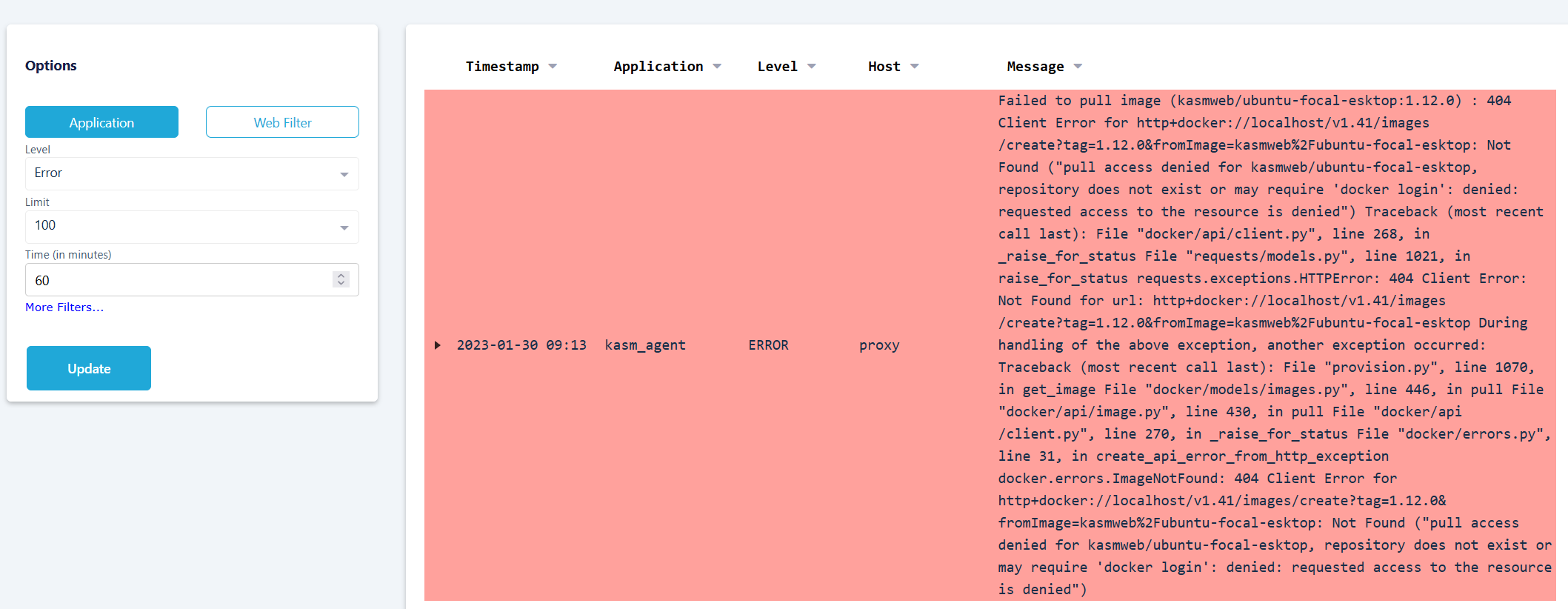The height and width of the screenshot is (609, 1568).
Task: Sort by the Timestamp column arrow
Action: pos(553,67)
